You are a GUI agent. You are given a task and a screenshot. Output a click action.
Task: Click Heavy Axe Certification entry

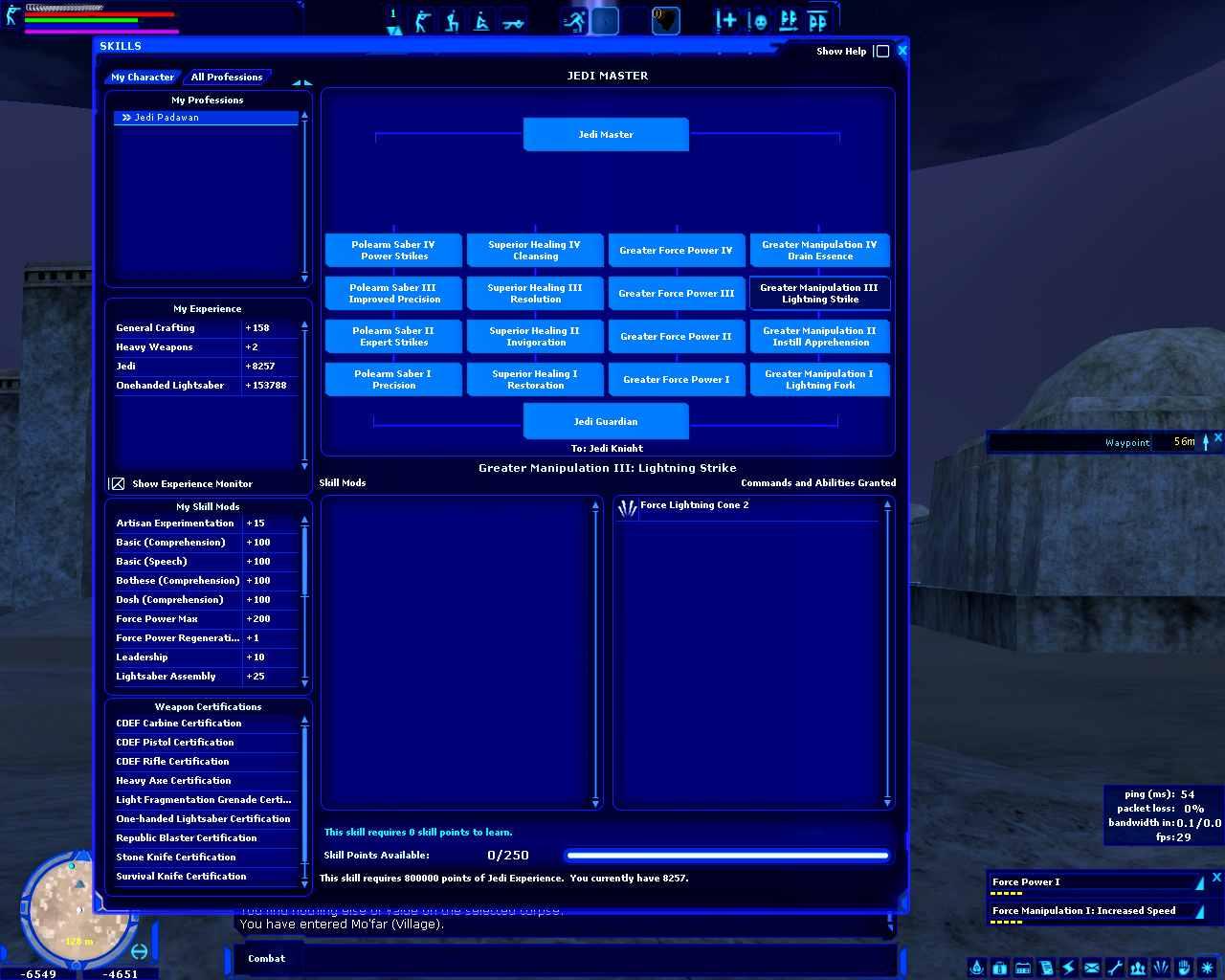206,781
